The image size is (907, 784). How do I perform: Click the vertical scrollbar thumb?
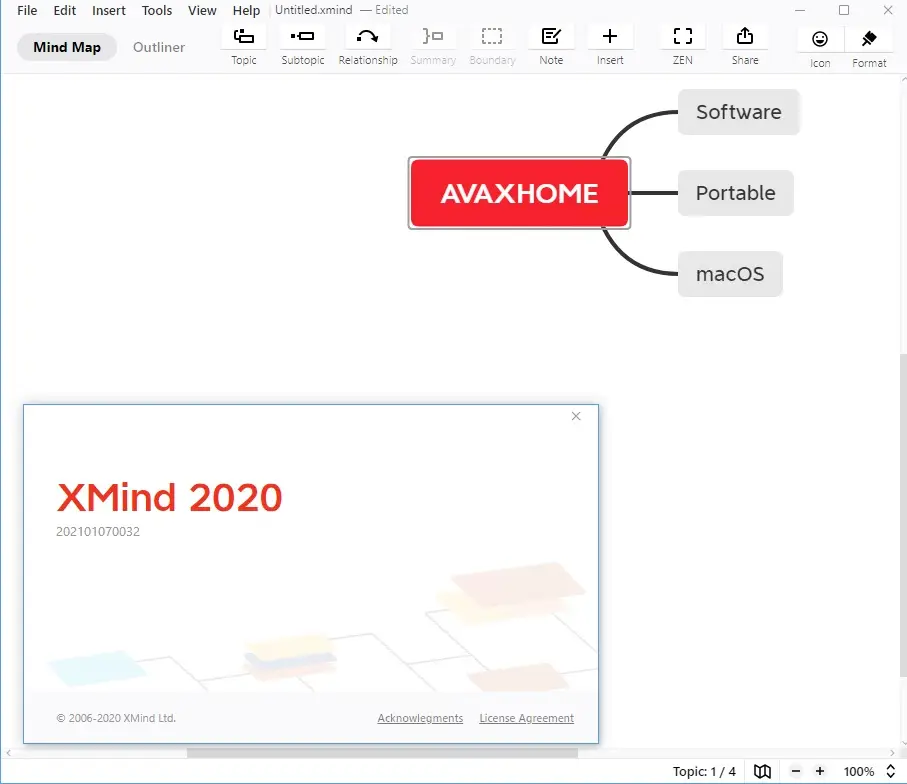coord(903,515)
